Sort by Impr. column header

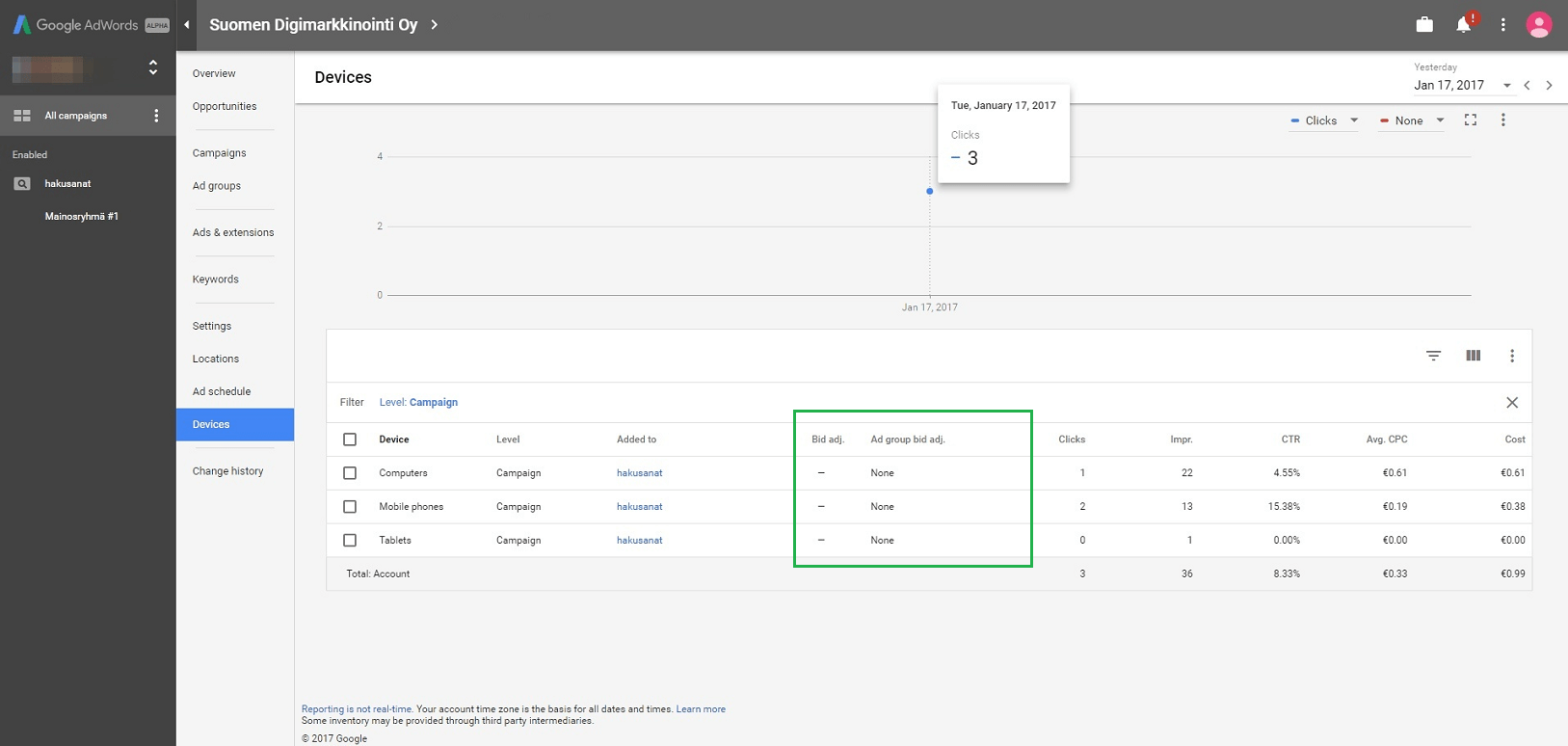point(1182,440)
